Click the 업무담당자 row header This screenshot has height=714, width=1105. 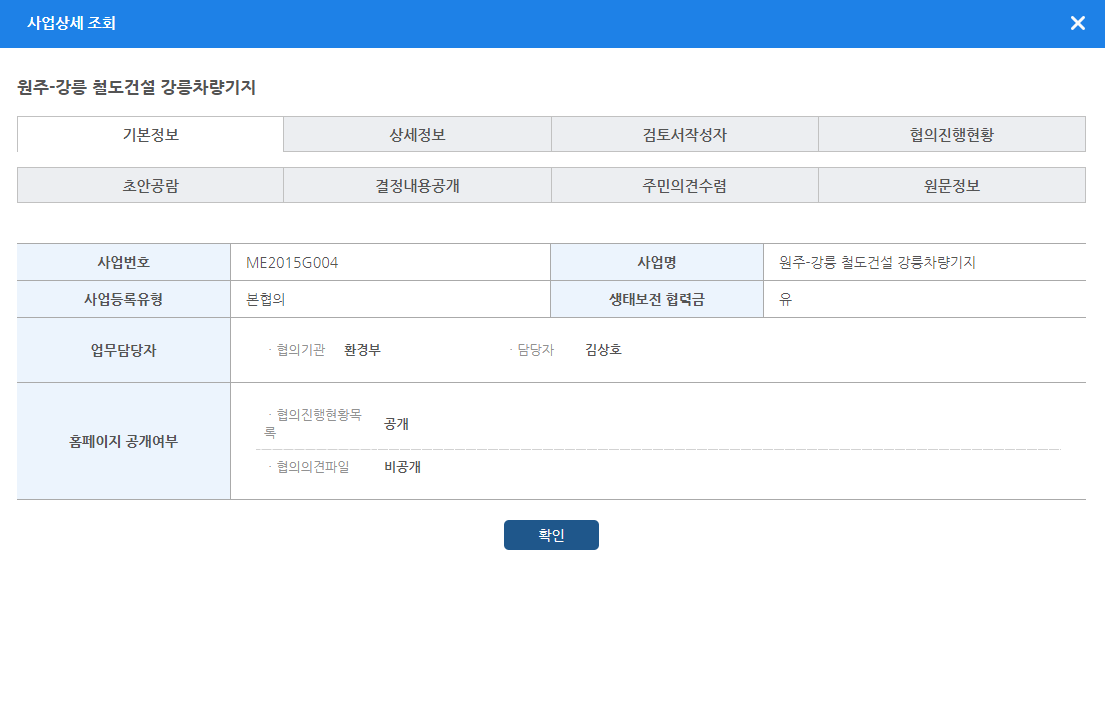tap(124, 350)
